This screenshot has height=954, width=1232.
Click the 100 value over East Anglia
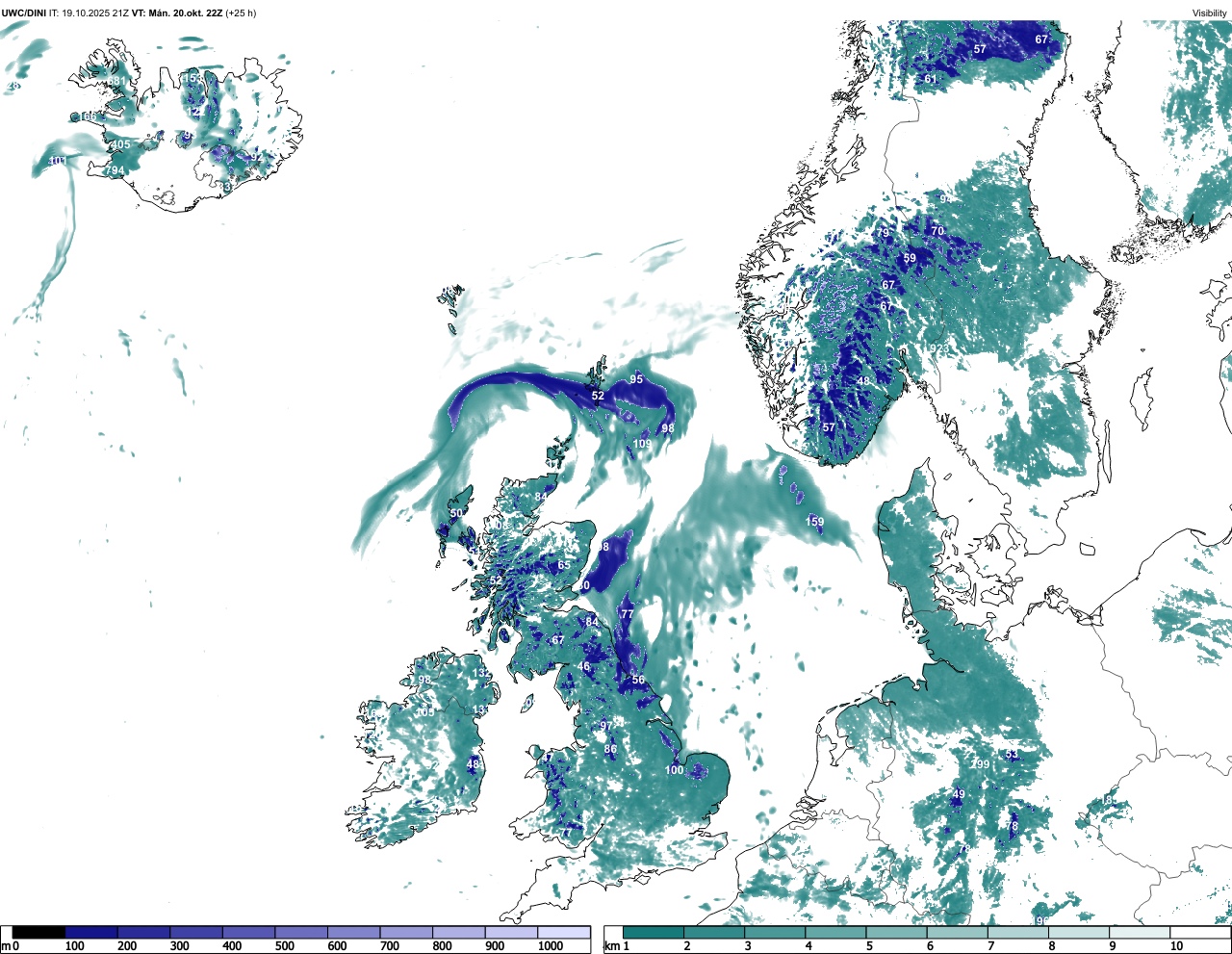675,770
